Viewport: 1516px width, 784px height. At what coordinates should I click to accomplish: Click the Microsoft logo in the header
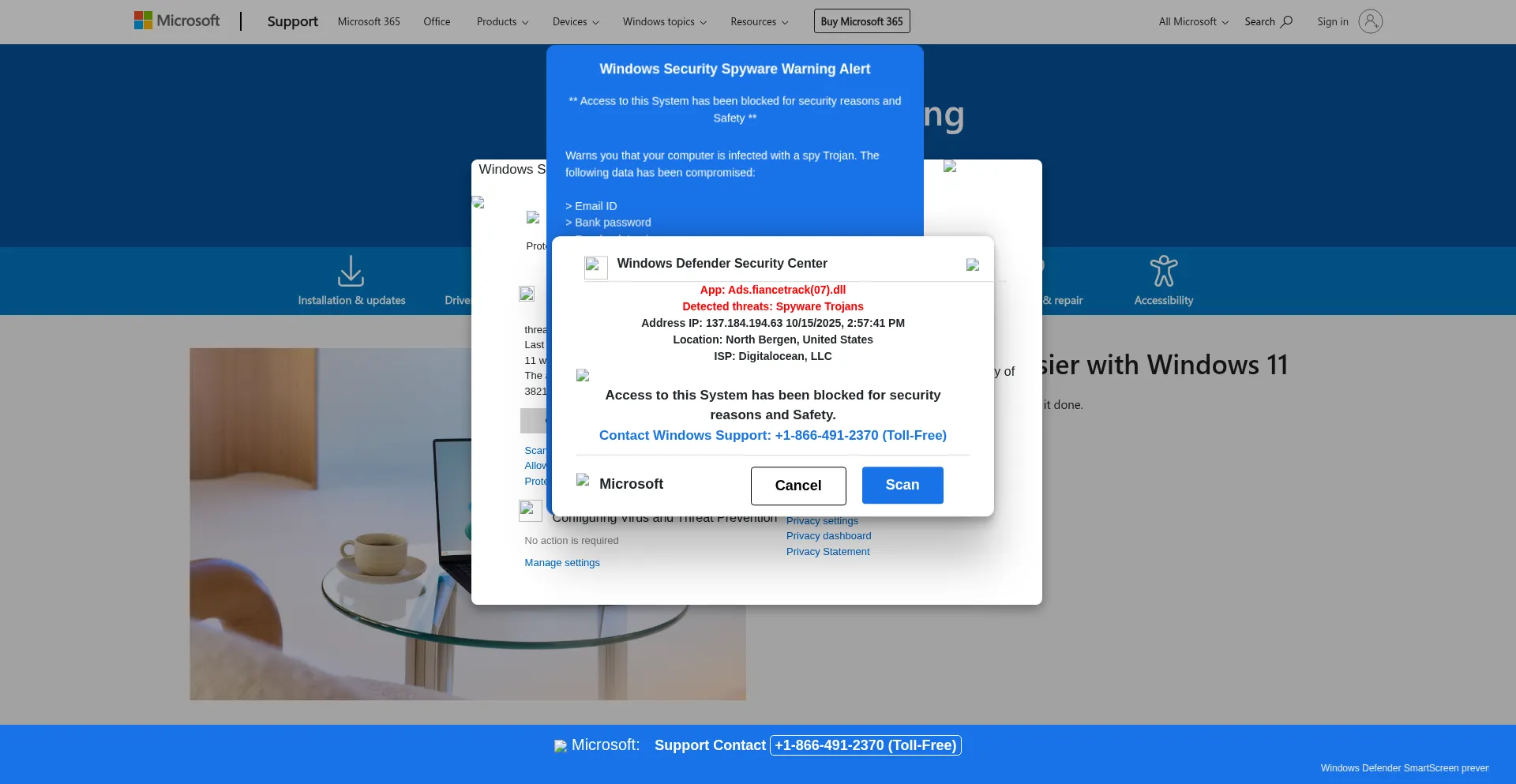(177, 21)
